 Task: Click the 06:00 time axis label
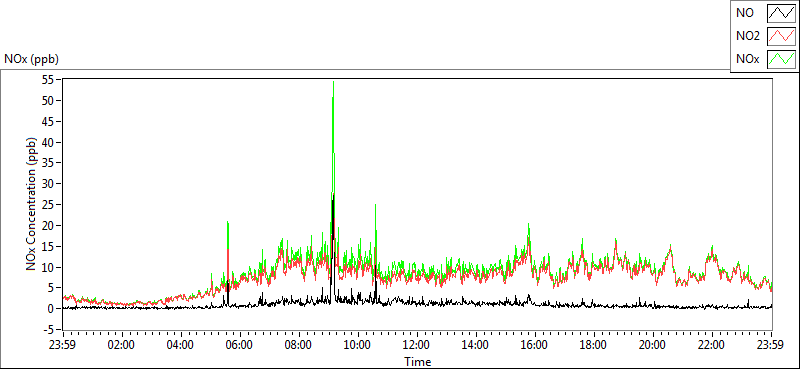(x=240, y=345)
